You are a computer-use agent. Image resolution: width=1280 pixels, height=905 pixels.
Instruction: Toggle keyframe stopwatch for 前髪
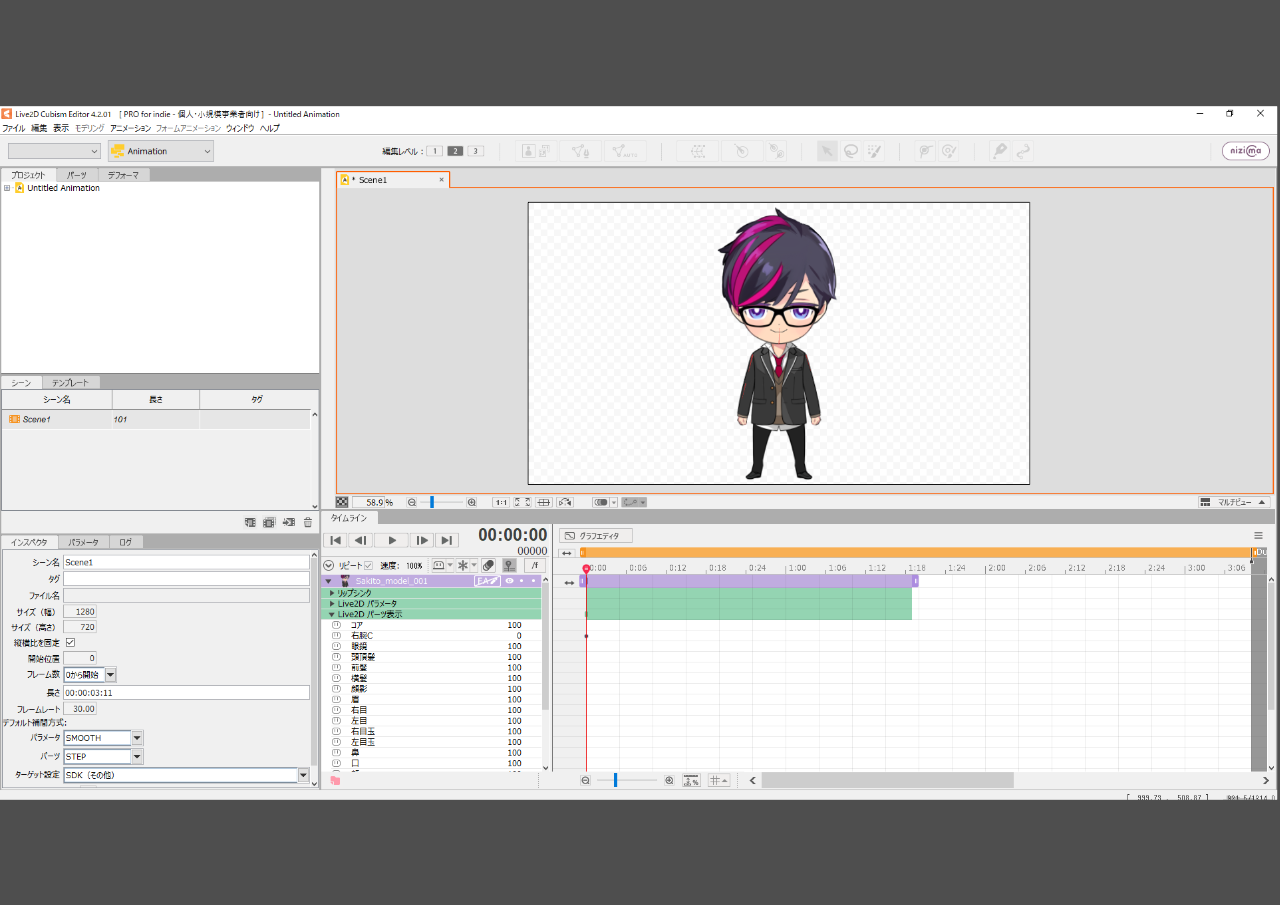(337, 668)
